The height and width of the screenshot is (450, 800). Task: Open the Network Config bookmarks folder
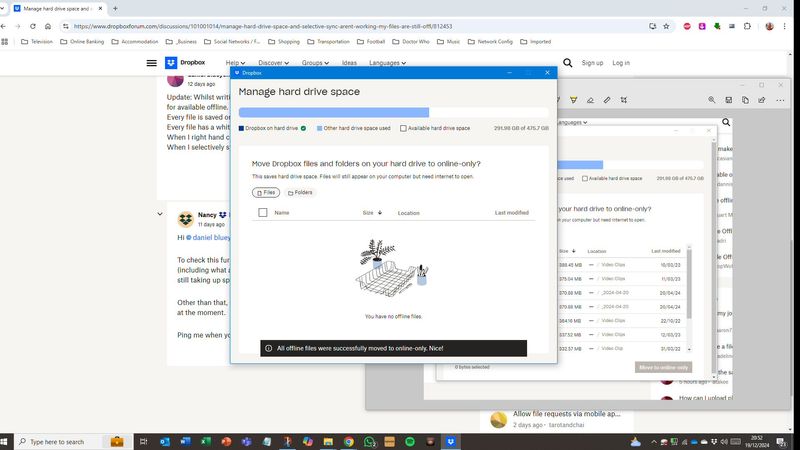point(490,42)
